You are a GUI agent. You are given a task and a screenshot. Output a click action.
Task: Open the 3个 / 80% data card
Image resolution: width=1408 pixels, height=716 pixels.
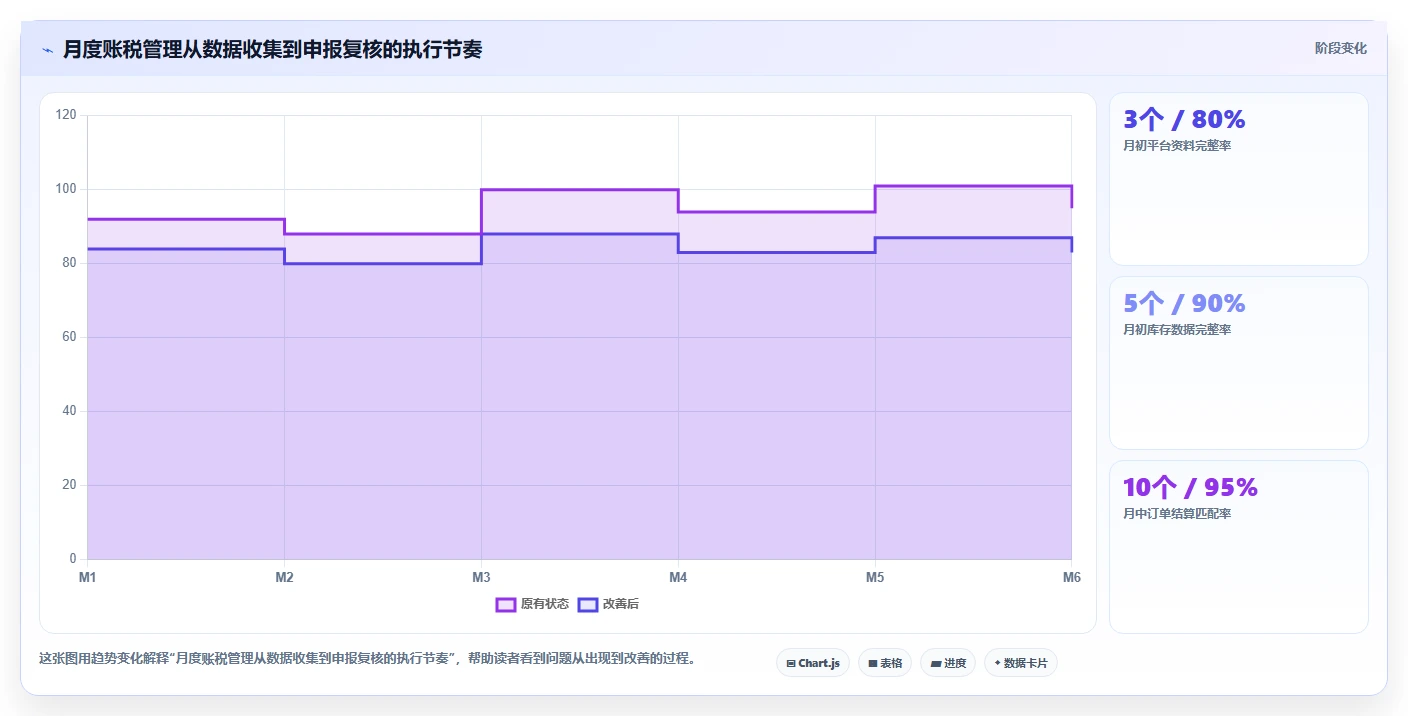[1239, 179]
